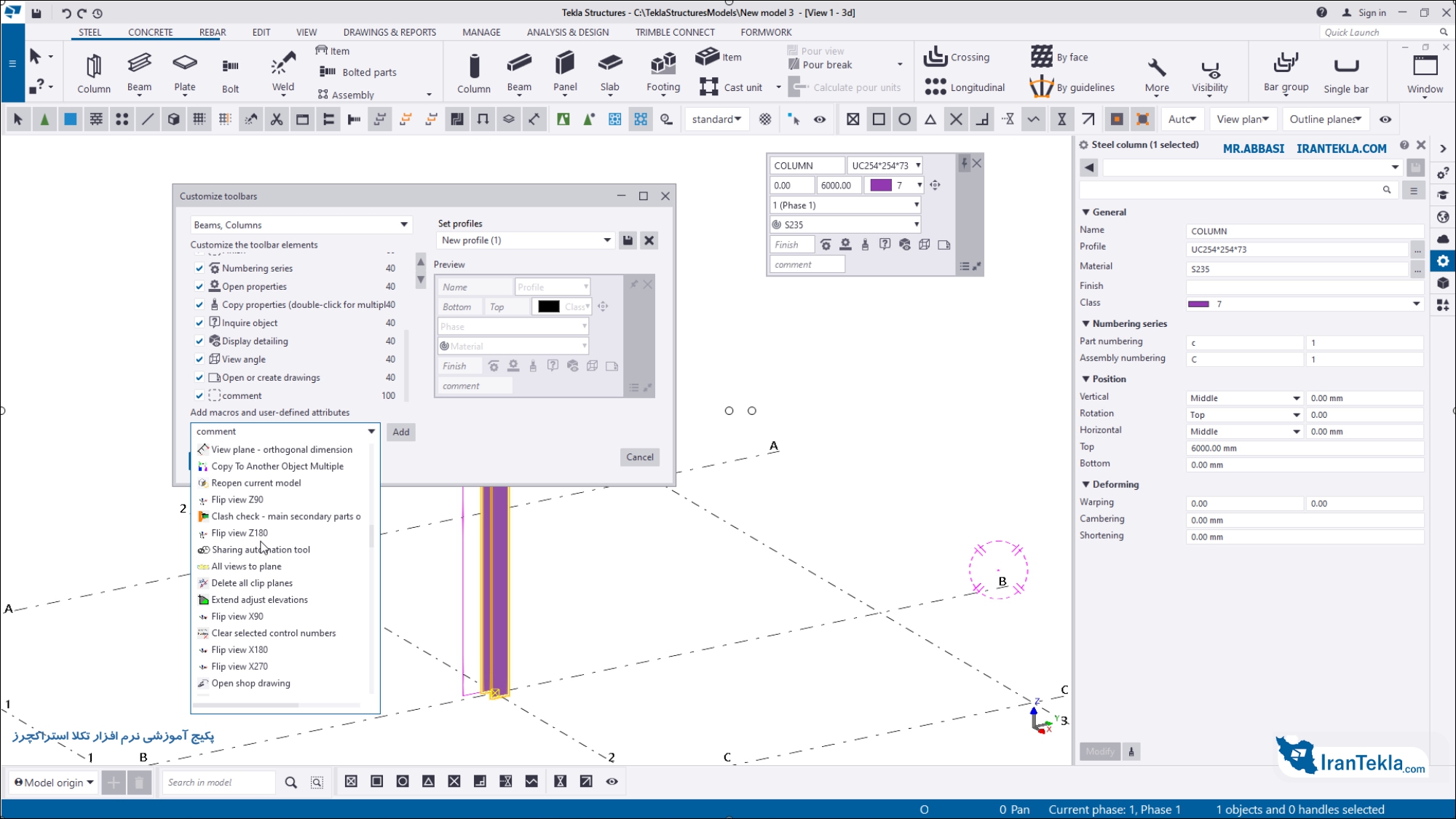Delete the toolbar profile with X icon
Image resolution: width=1456 pixels, height=819 pixels.
[649, 240]
